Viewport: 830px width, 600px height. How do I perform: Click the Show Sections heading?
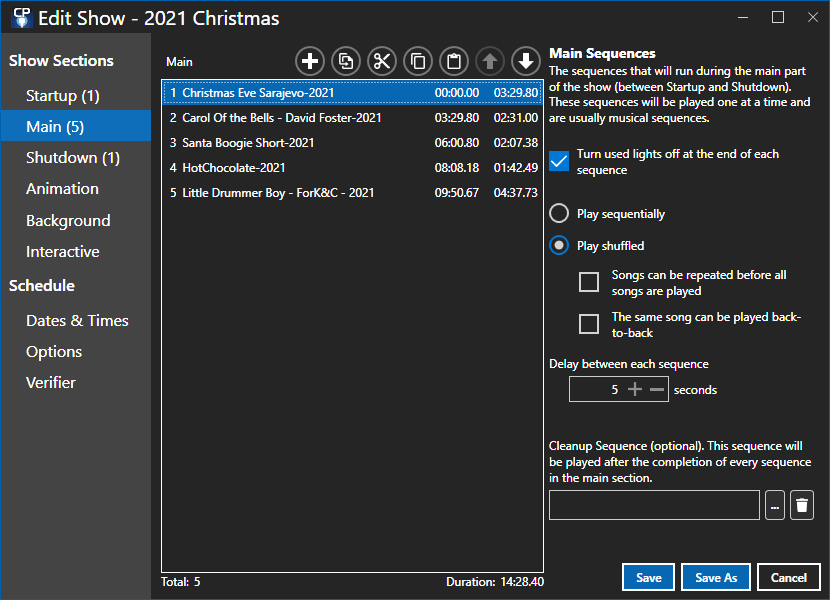[61, 61]
